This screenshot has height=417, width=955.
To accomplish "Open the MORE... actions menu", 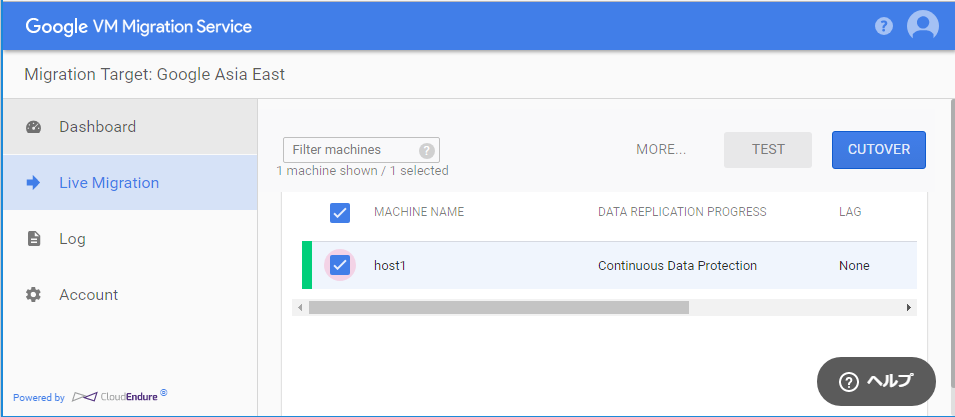I will click(661, 150).
